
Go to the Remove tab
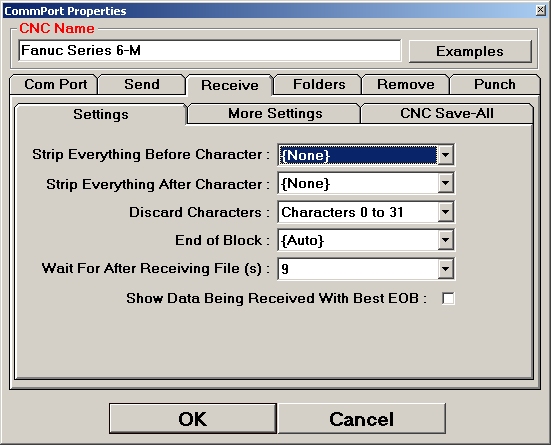tap(406, 85)
